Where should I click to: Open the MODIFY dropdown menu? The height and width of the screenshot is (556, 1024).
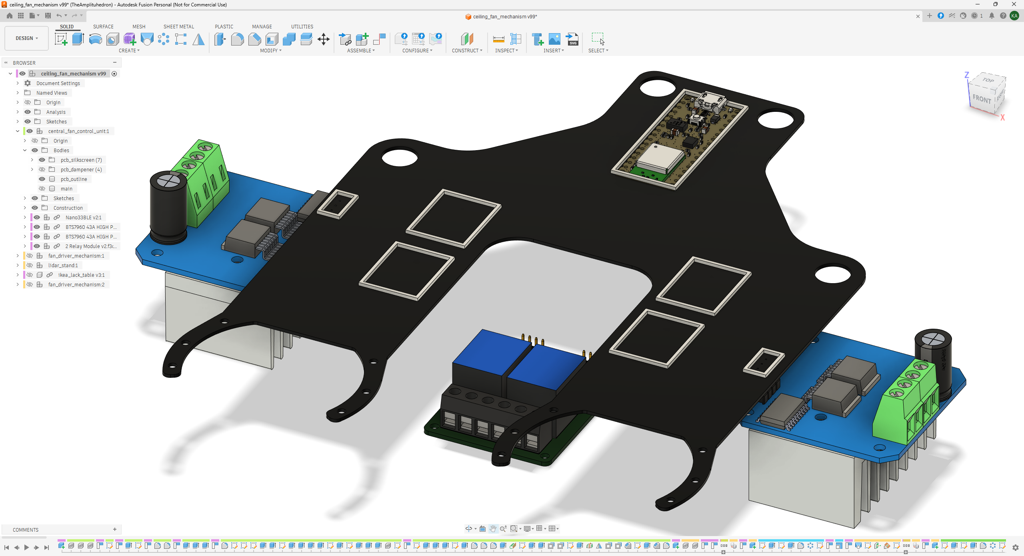[270, 50]
